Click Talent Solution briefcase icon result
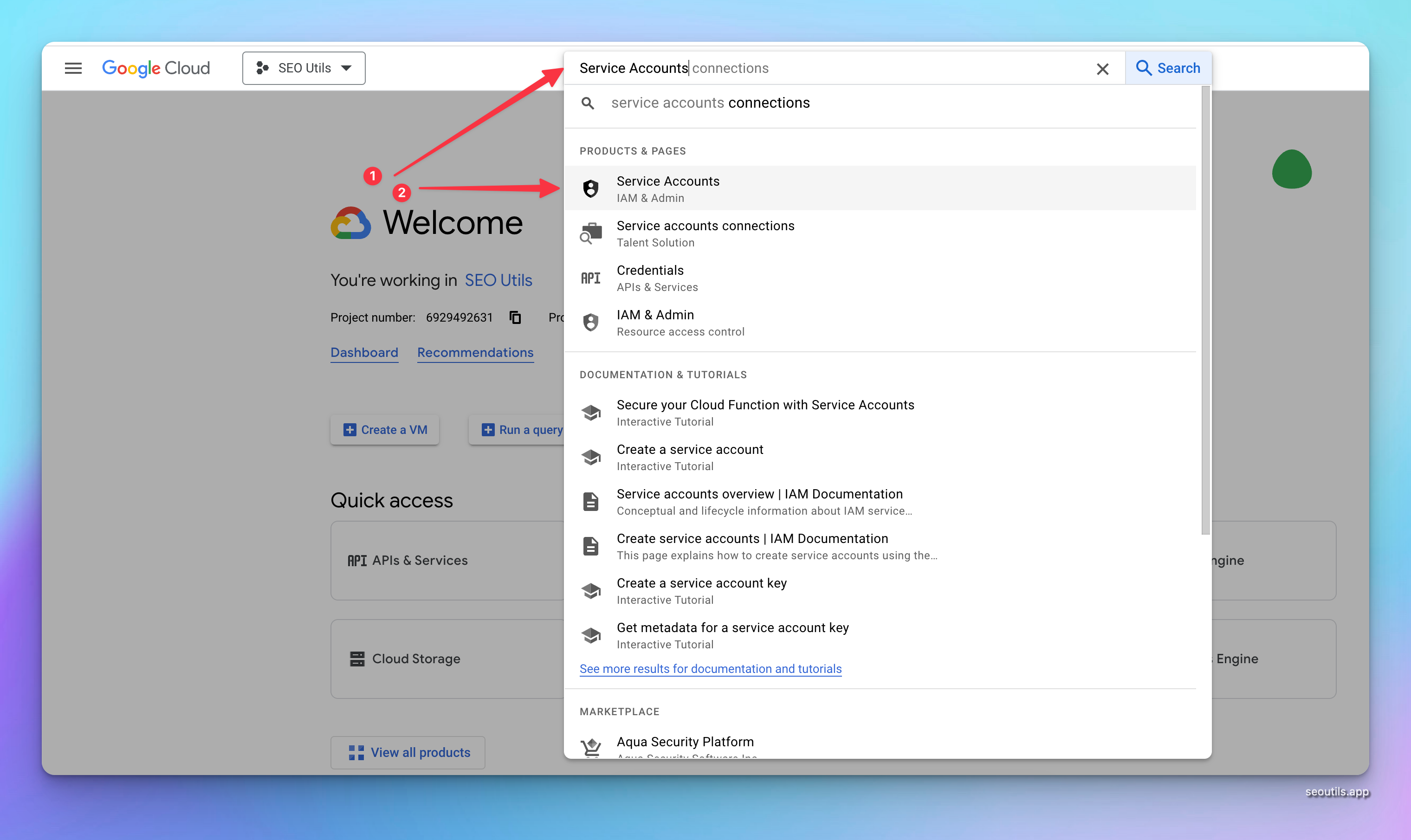 tap(590, 233)
